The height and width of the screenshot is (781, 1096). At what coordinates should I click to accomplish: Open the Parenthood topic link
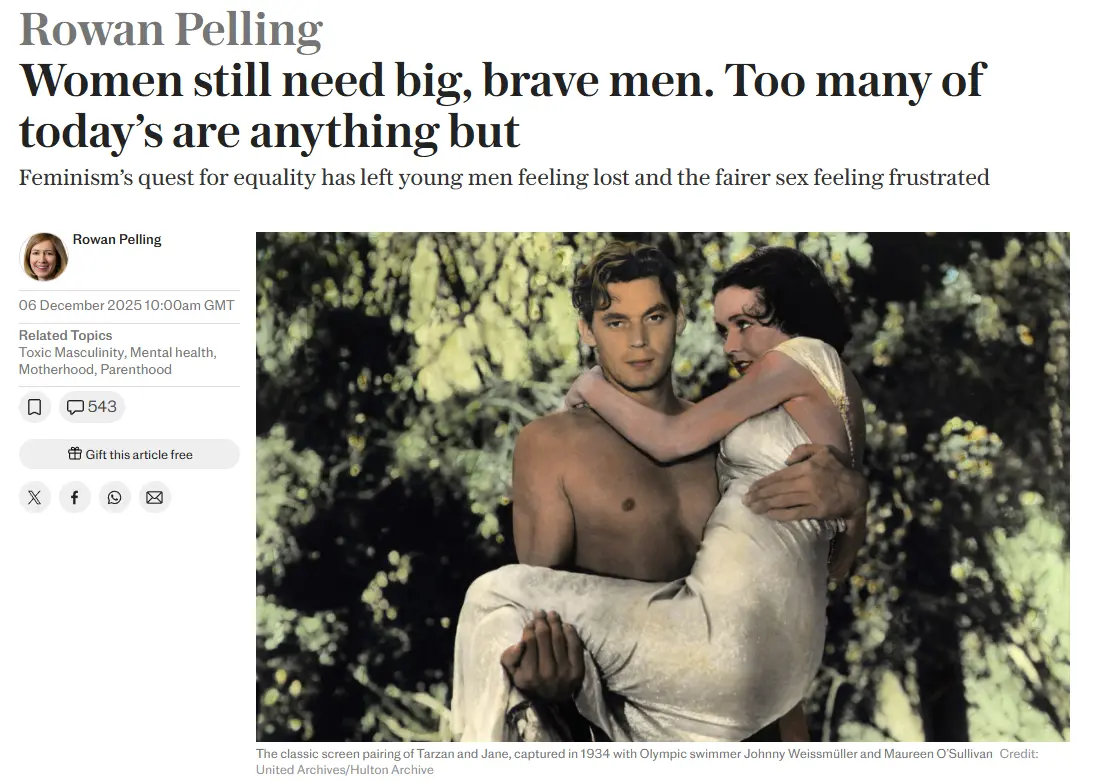(x=136, y=369)
